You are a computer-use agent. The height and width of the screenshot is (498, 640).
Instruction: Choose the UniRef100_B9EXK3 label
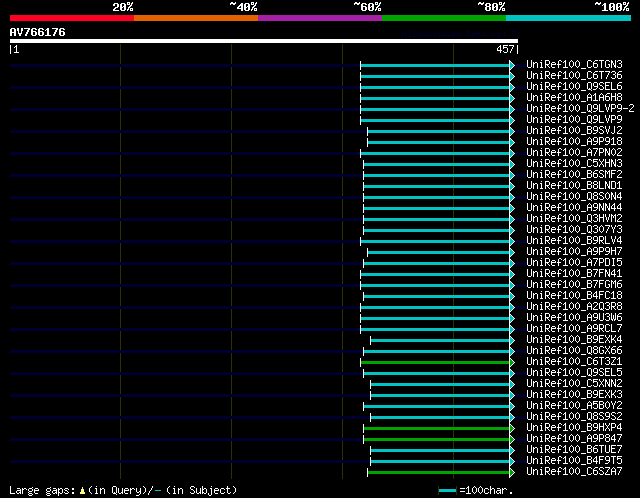pyautogui.click(x=574, y=395)
